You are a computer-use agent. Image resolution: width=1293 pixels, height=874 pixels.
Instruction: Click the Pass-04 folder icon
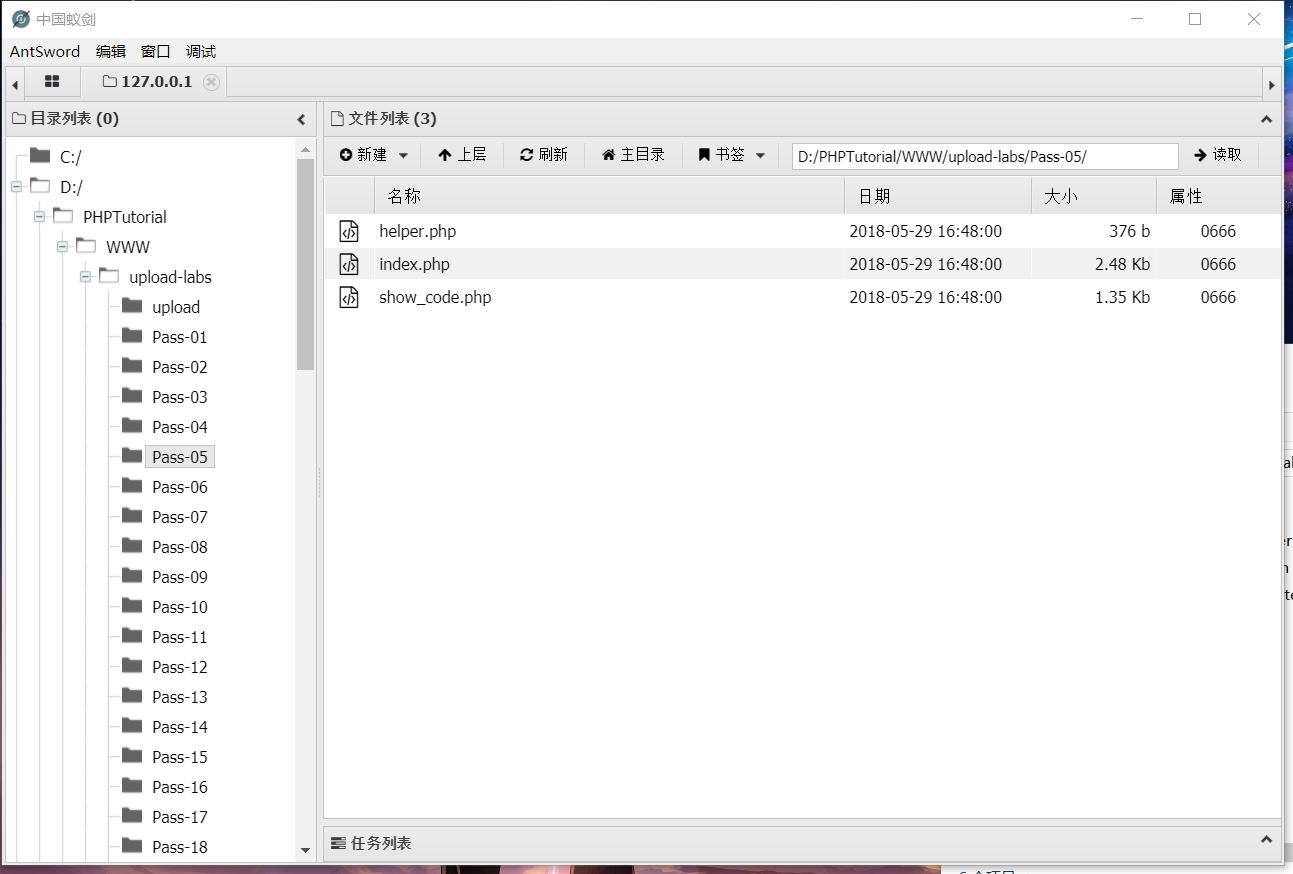(132, 425)
